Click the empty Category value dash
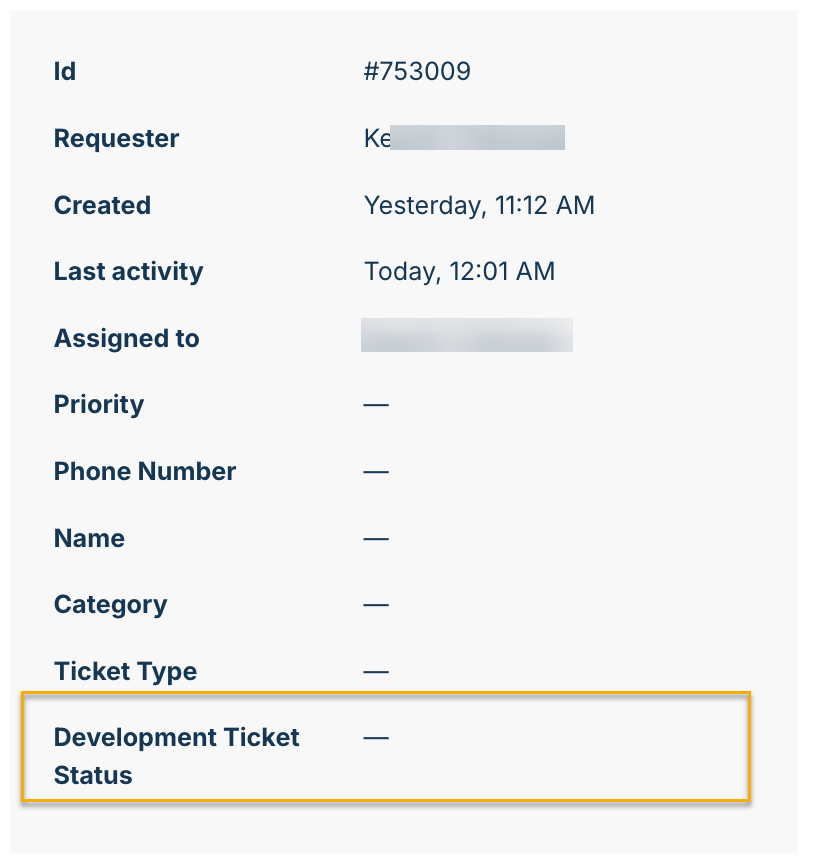816x866 pixels. [376, 605]
